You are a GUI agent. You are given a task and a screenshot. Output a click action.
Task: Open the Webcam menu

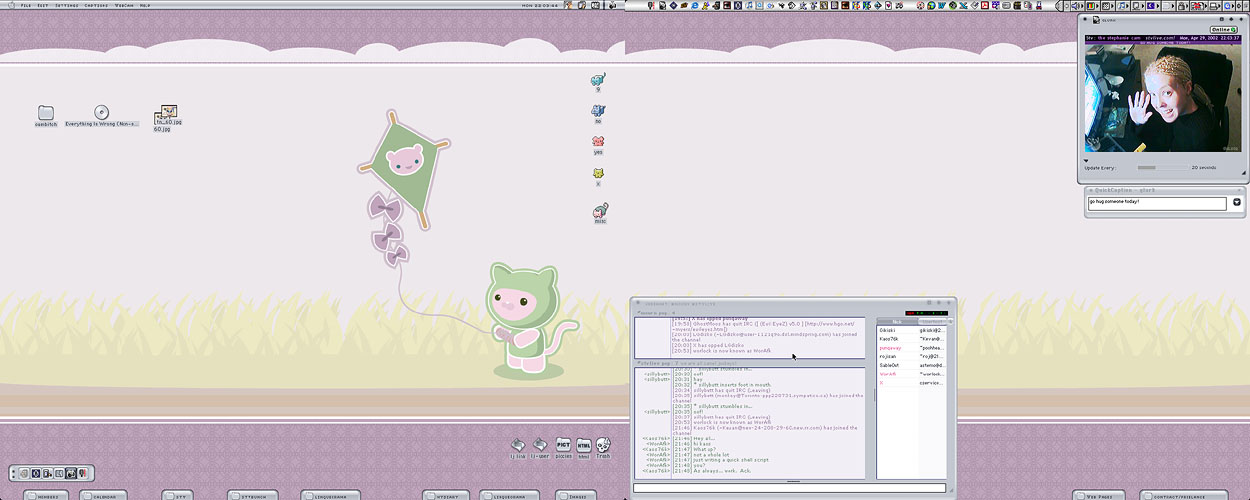point(124,5)
